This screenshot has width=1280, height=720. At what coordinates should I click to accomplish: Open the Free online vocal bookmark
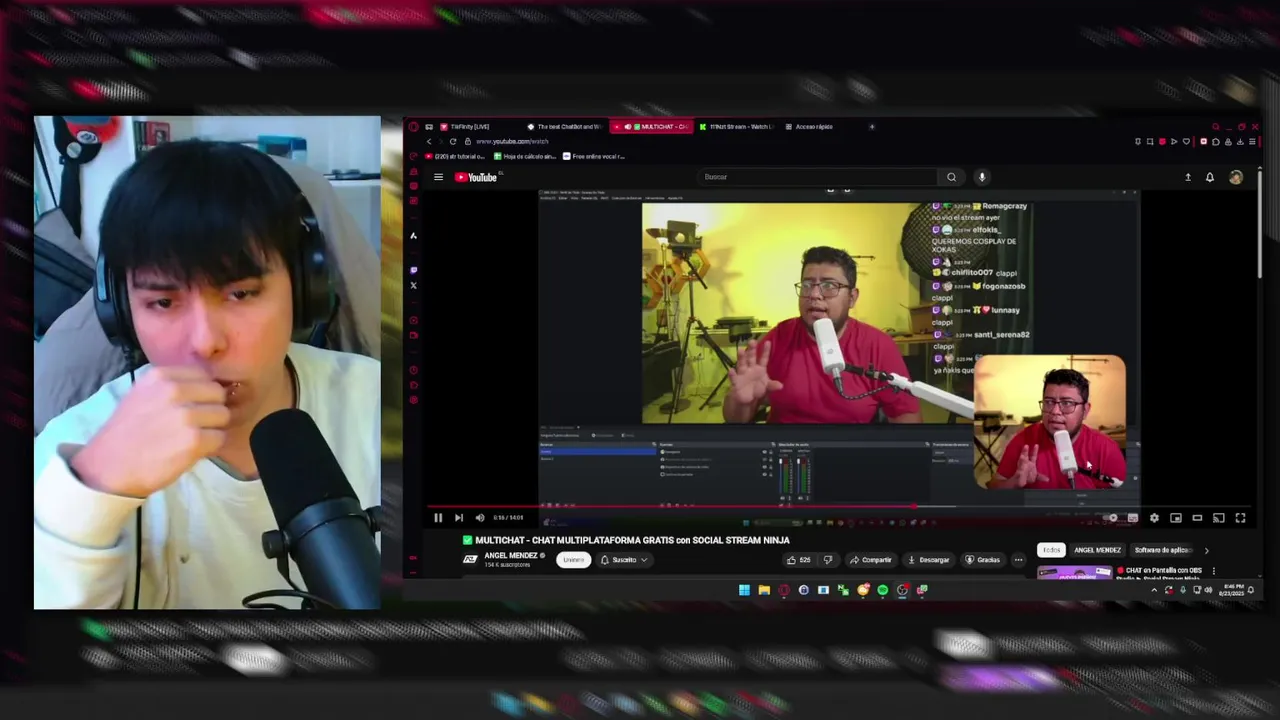click(594, 156)
